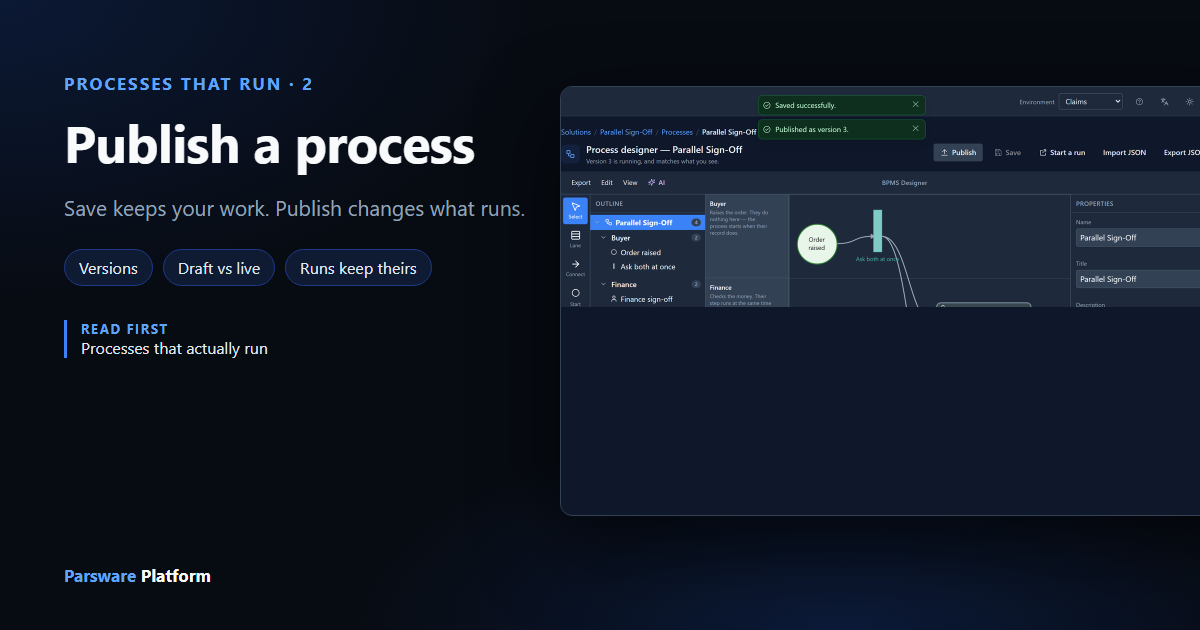This screenshot has width=1200, height=630.
Task: Click the Finance lane header on canvas
Action: click(747, 293)
